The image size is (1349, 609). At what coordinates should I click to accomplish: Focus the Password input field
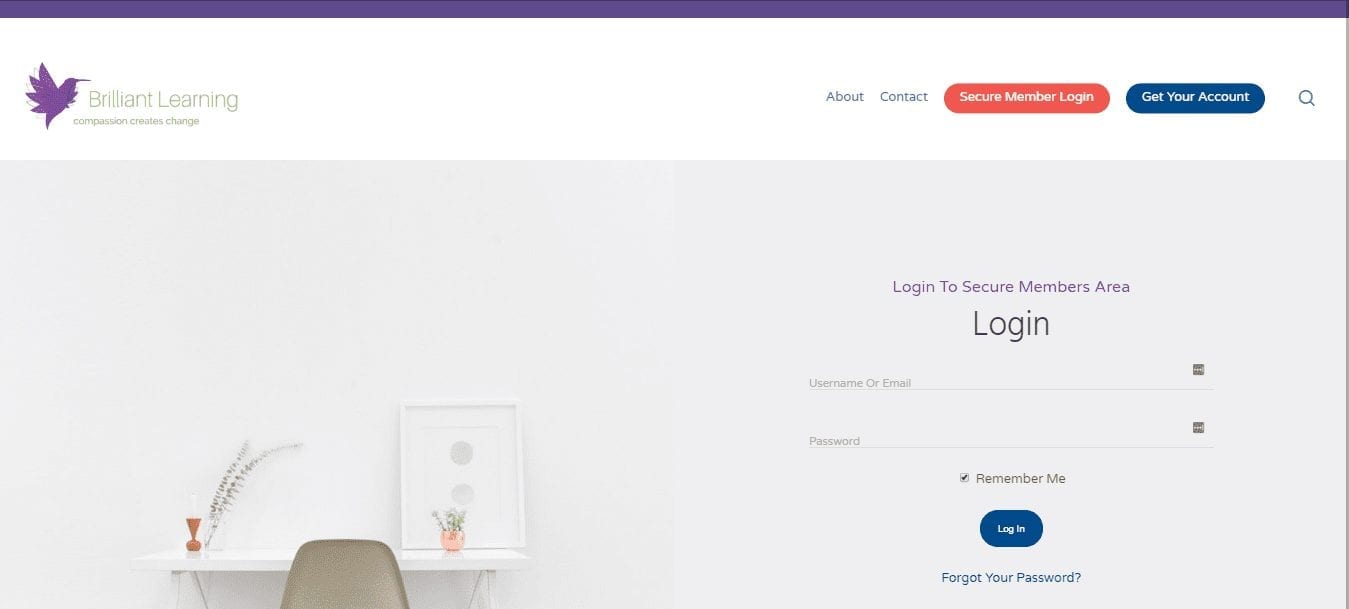(1010, 434)
